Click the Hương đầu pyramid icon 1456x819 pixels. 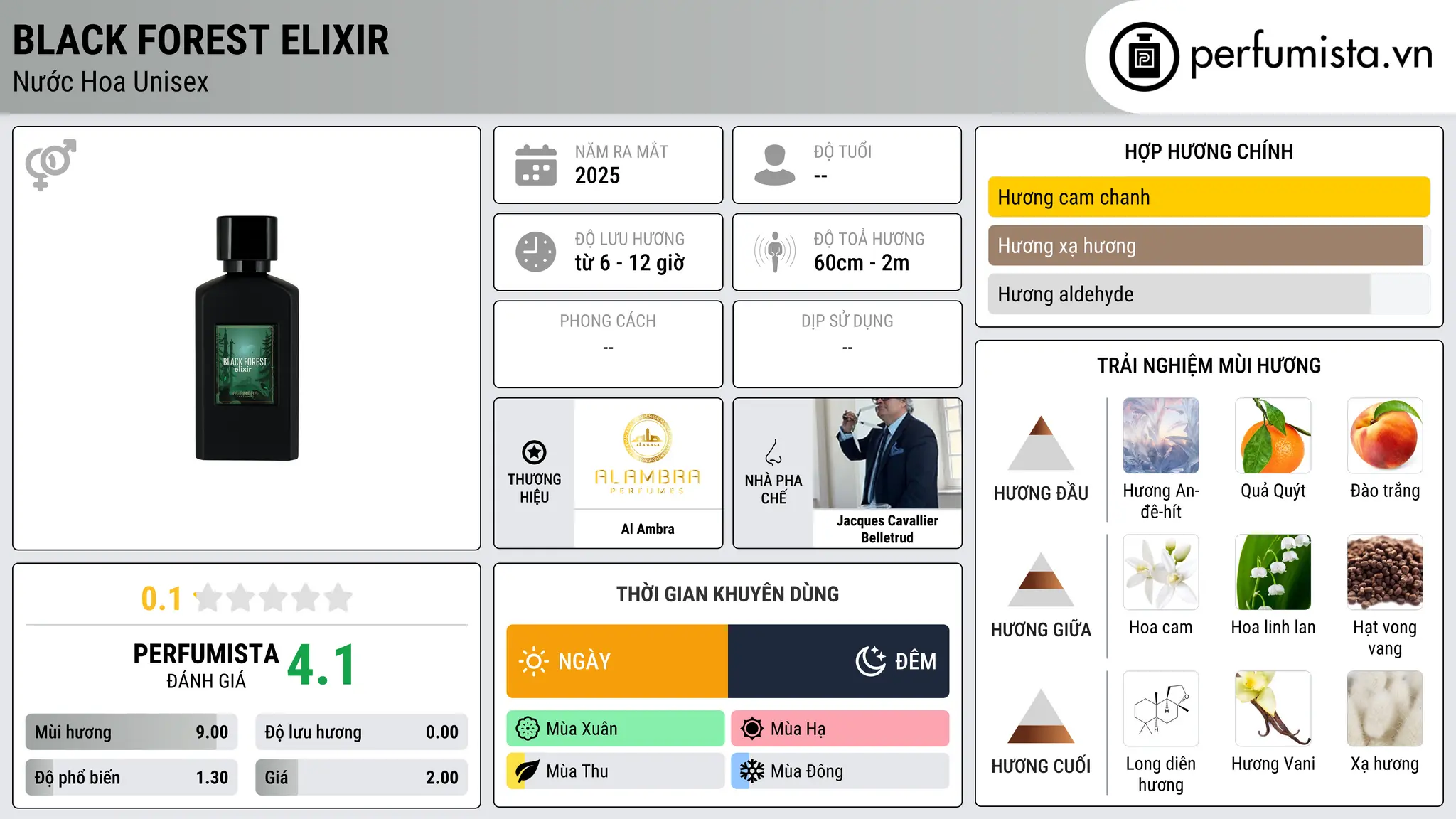(x=1041, y=442)
